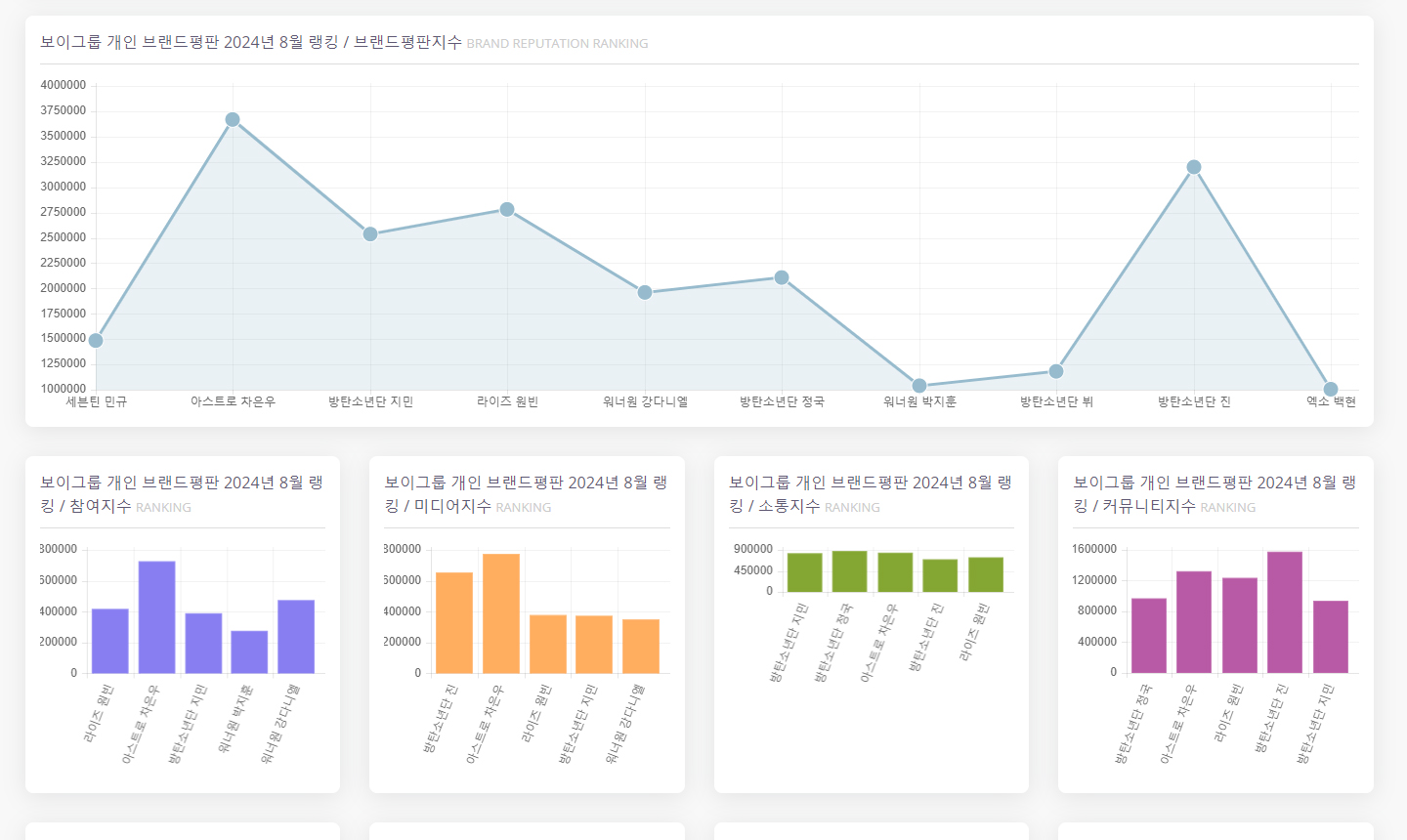Click the 방탄소년단 진 point on the line chart
The height and width of the screenshot is (840, 1407).
tap(1194, 168)
